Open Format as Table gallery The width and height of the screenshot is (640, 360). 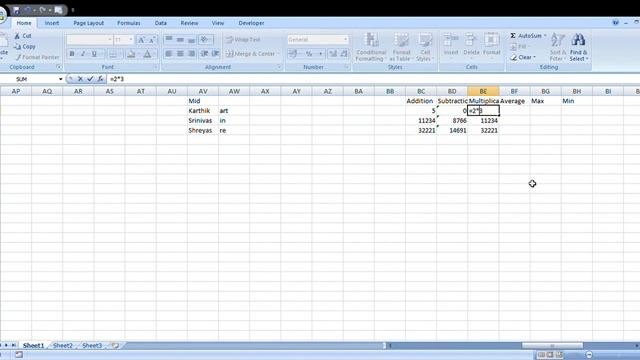401,47
